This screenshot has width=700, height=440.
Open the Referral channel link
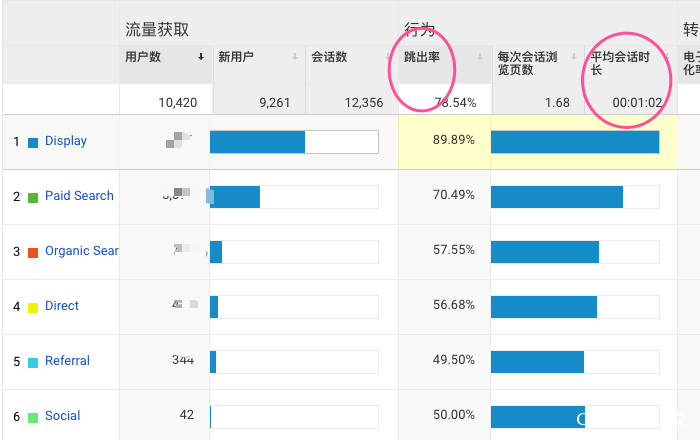[x=67, y=361]
